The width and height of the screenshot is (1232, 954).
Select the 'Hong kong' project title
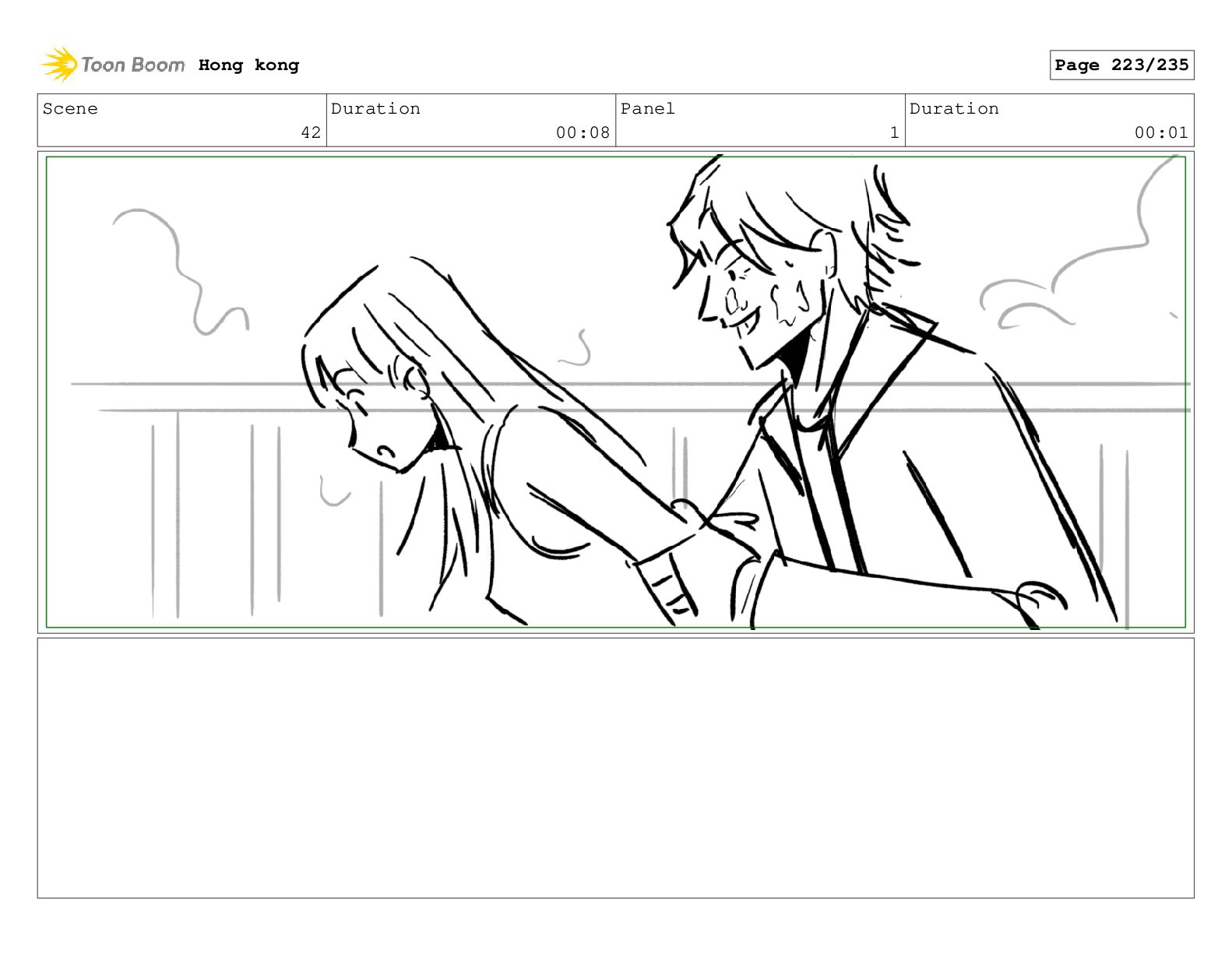(248, 65)
